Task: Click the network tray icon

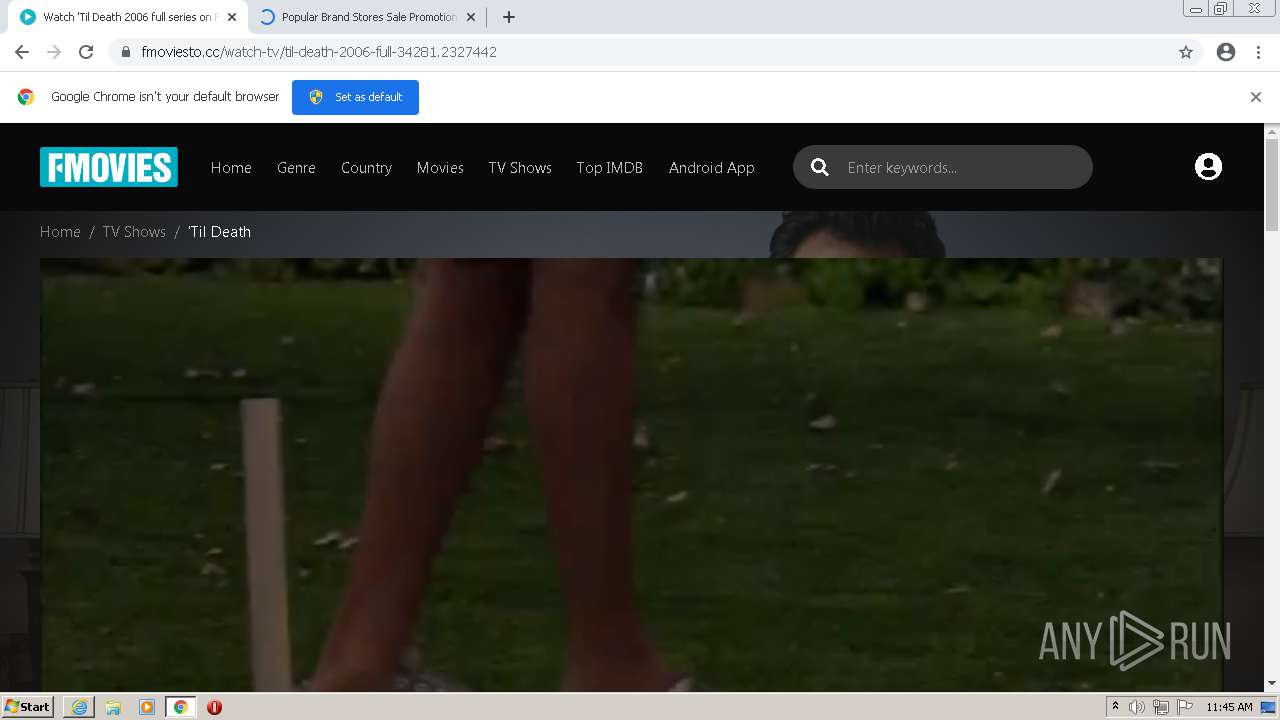Action: click(1161, 707)
